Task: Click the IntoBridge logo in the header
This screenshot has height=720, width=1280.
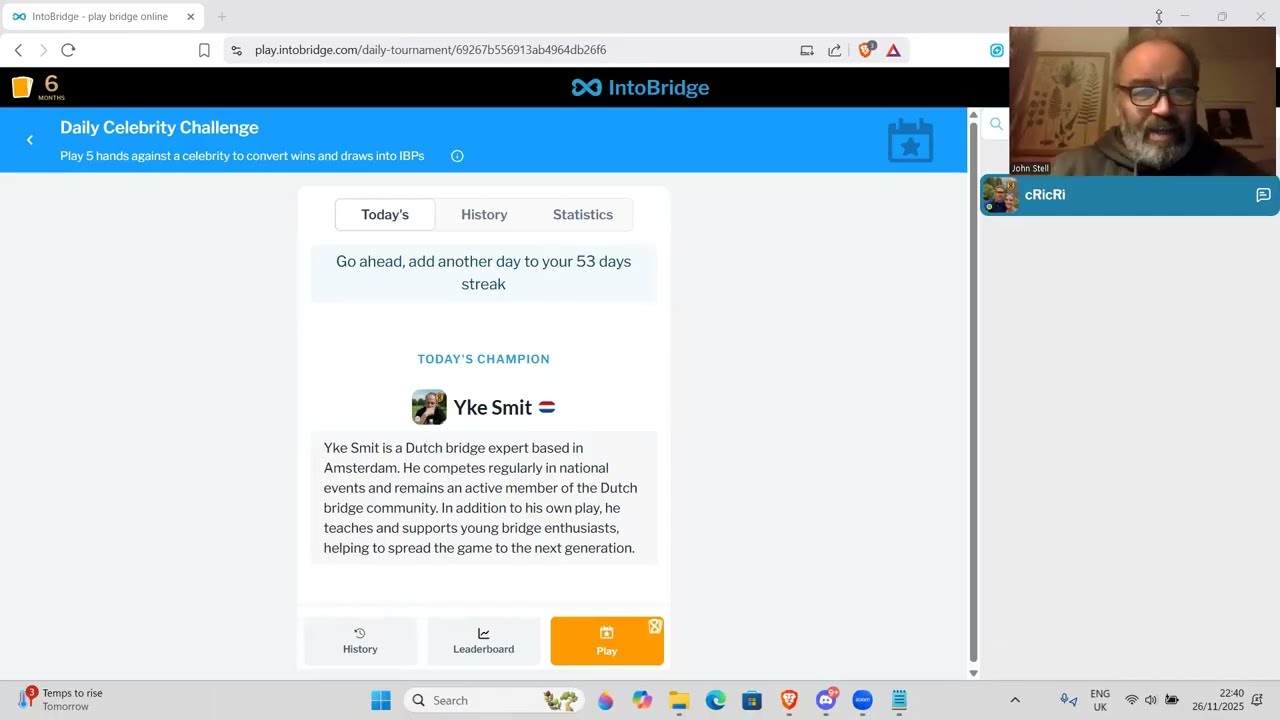Action: tap(640, 88)
